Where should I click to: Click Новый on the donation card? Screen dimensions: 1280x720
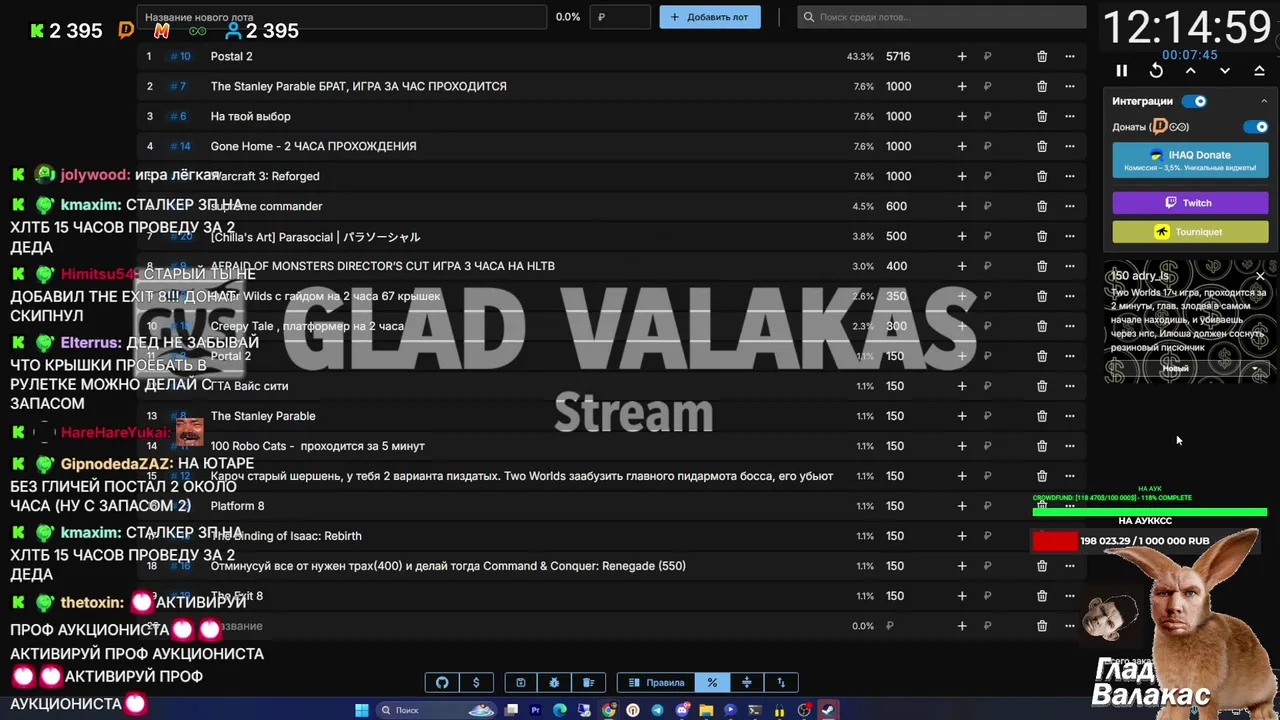[x=1175, y=369]
